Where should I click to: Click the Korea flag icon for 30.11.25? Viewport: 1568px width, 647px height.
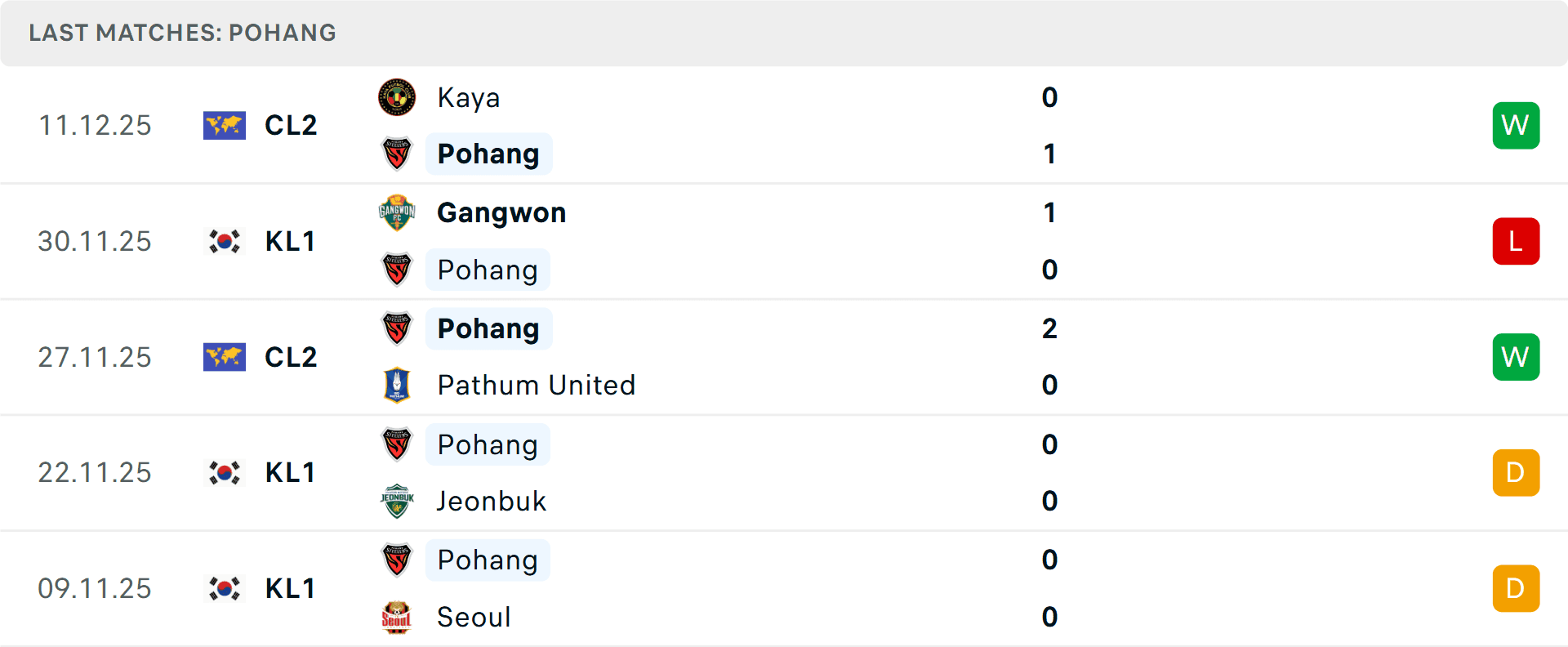pyautogui.click(x=225, y=242)
